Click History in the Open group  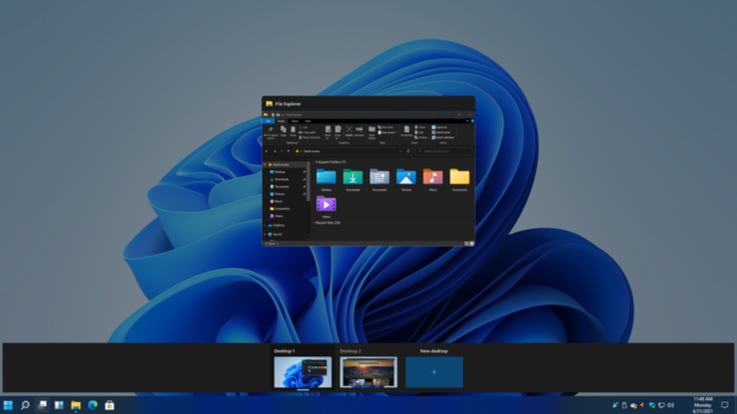point(421,138)
